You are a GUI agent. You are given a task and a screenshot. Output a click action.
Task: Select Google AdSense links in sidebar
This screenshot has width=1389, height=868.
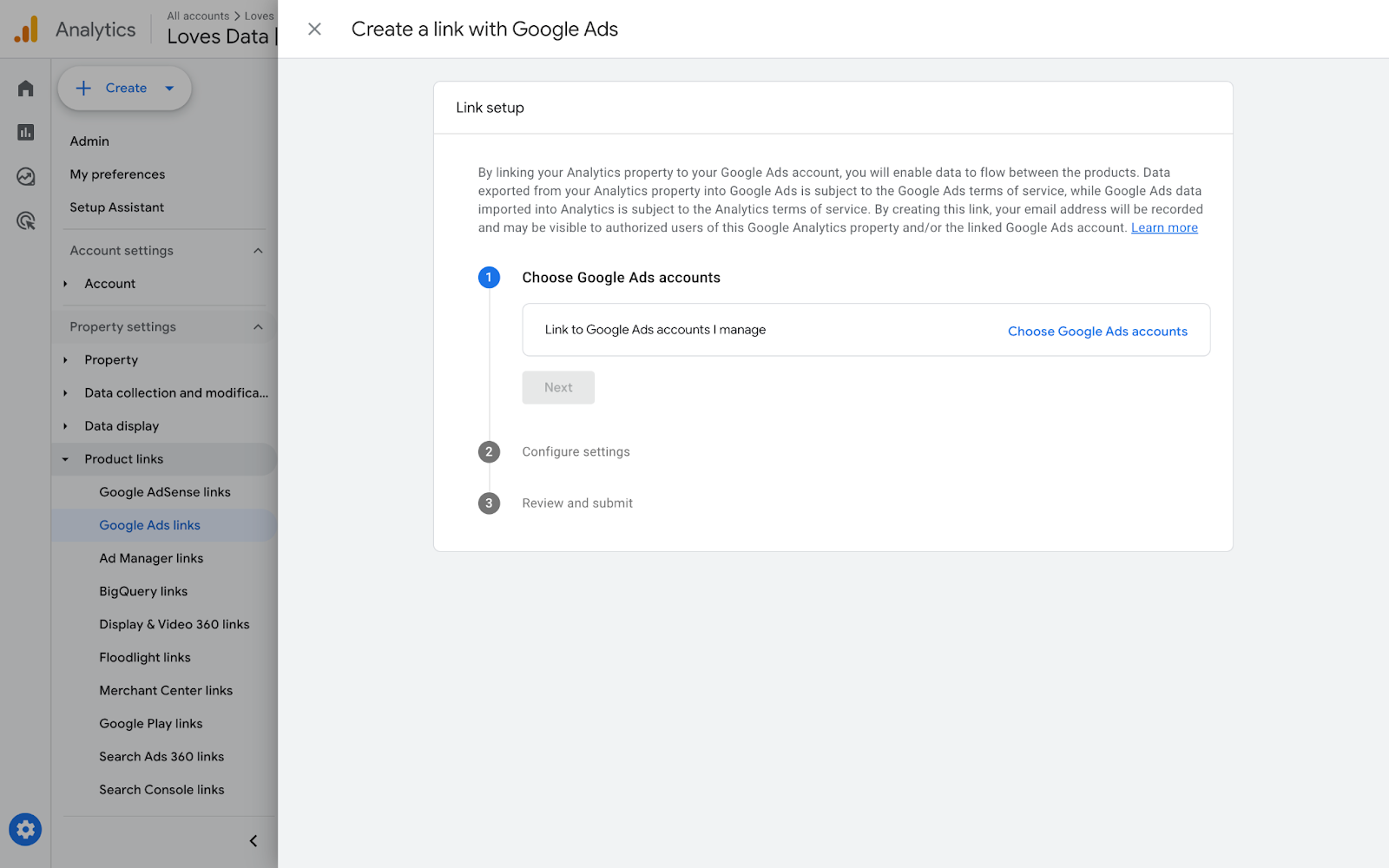tap(165, 491)
